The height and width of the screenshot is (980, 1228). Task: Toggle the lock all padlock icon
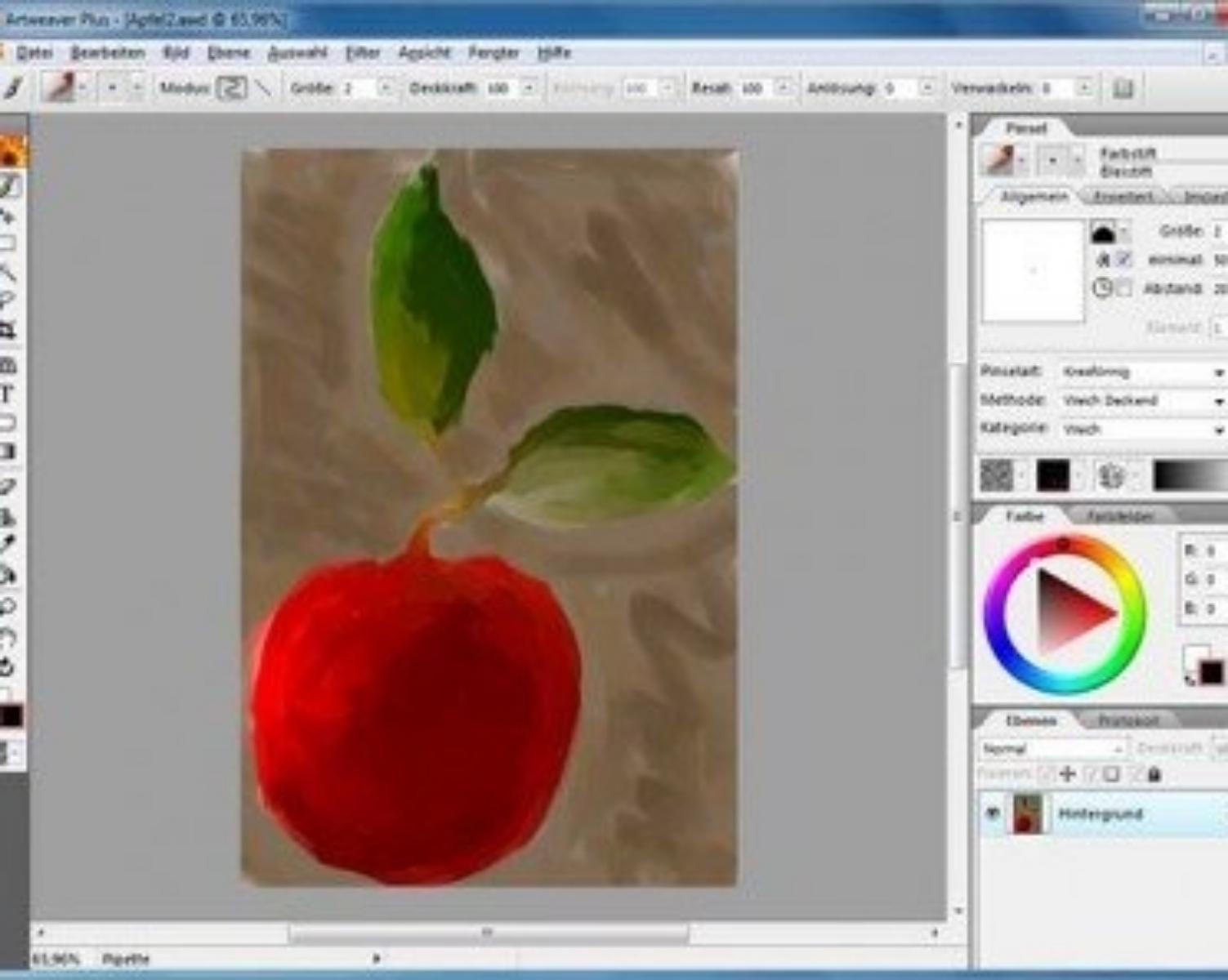point(1154,774)
